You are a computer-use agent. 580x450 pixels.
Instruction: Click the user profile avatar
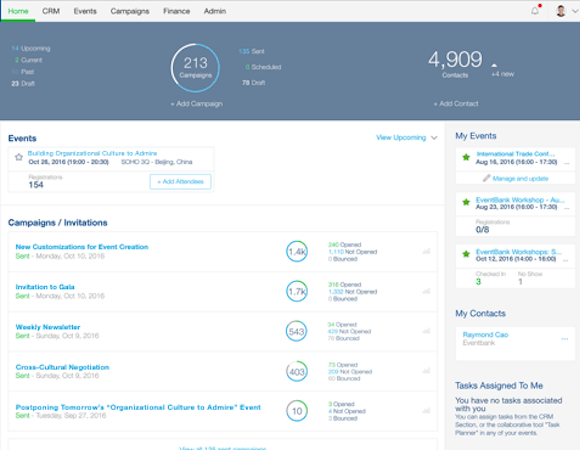[x=561, y=11]
